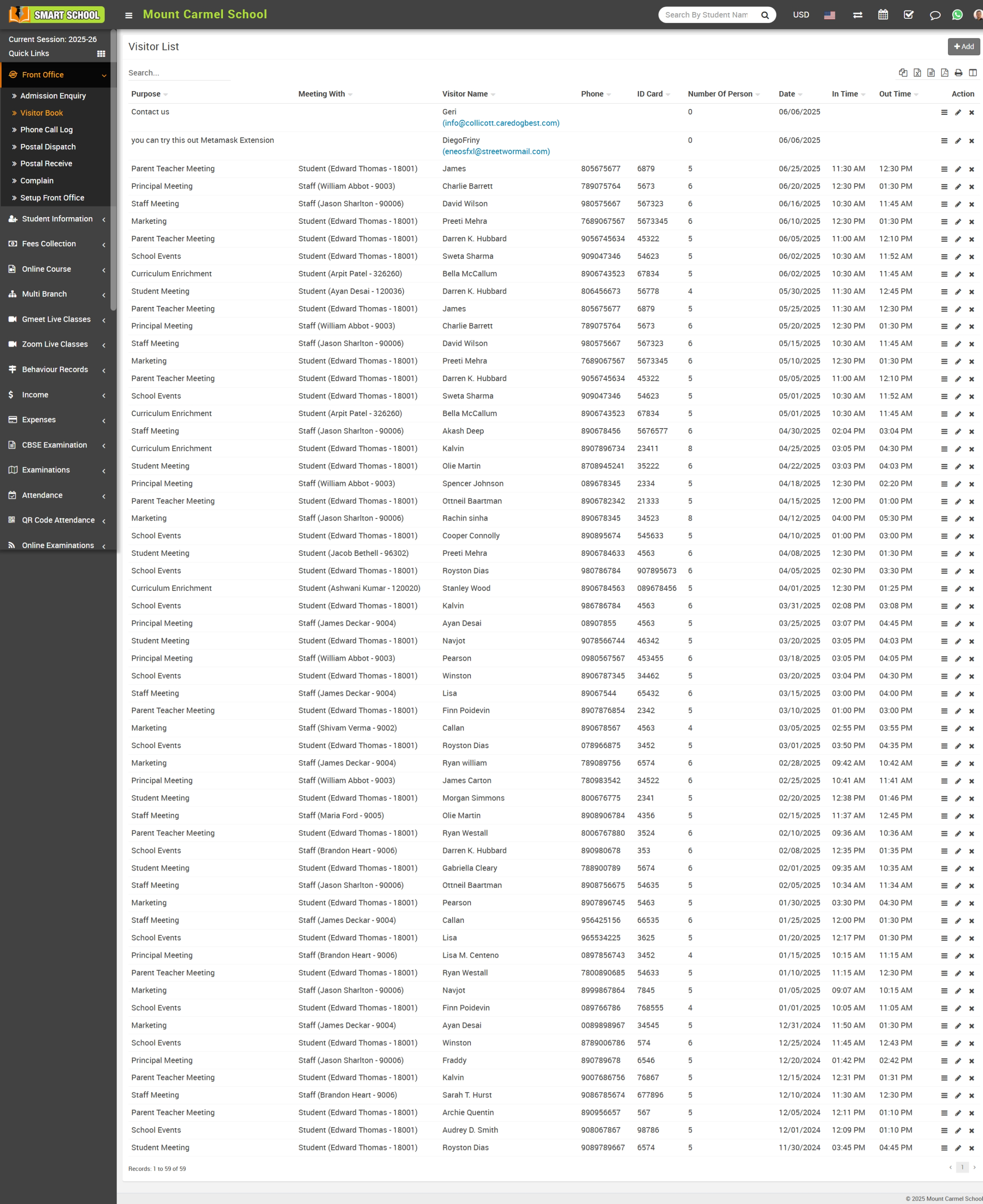Go to Postal Dispatch in sidebar
The height and width of the screenshot is (1204, 983).
tap(48, 147)
